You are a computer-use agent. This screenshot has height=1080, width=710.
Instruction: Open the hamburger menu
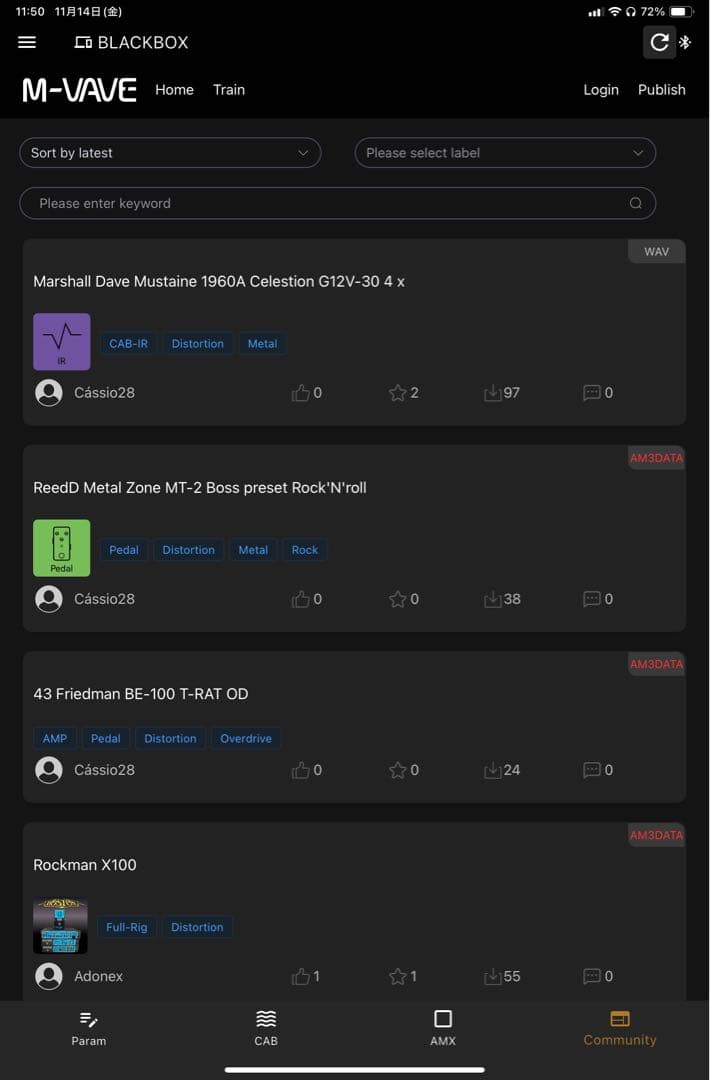coord(27,42)
